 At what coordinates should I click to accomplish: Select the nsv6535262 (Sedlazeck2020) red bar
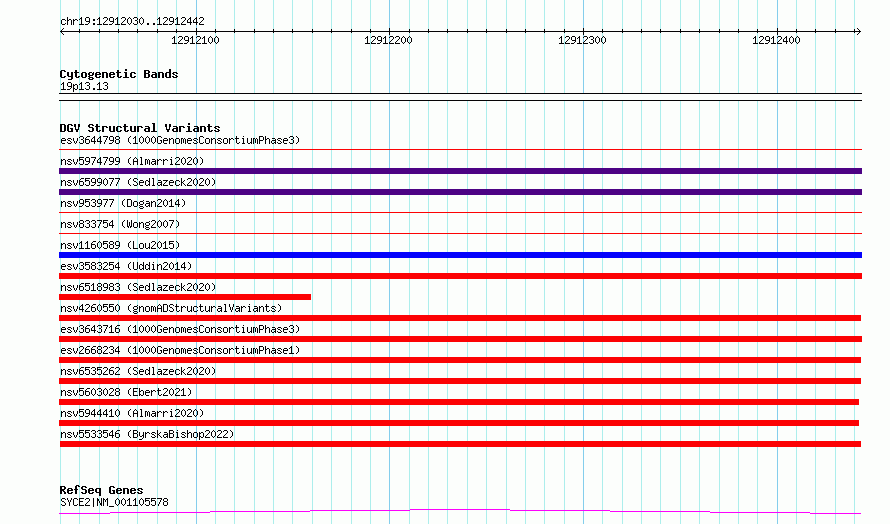pyautogui.click(x=460, y=381)
